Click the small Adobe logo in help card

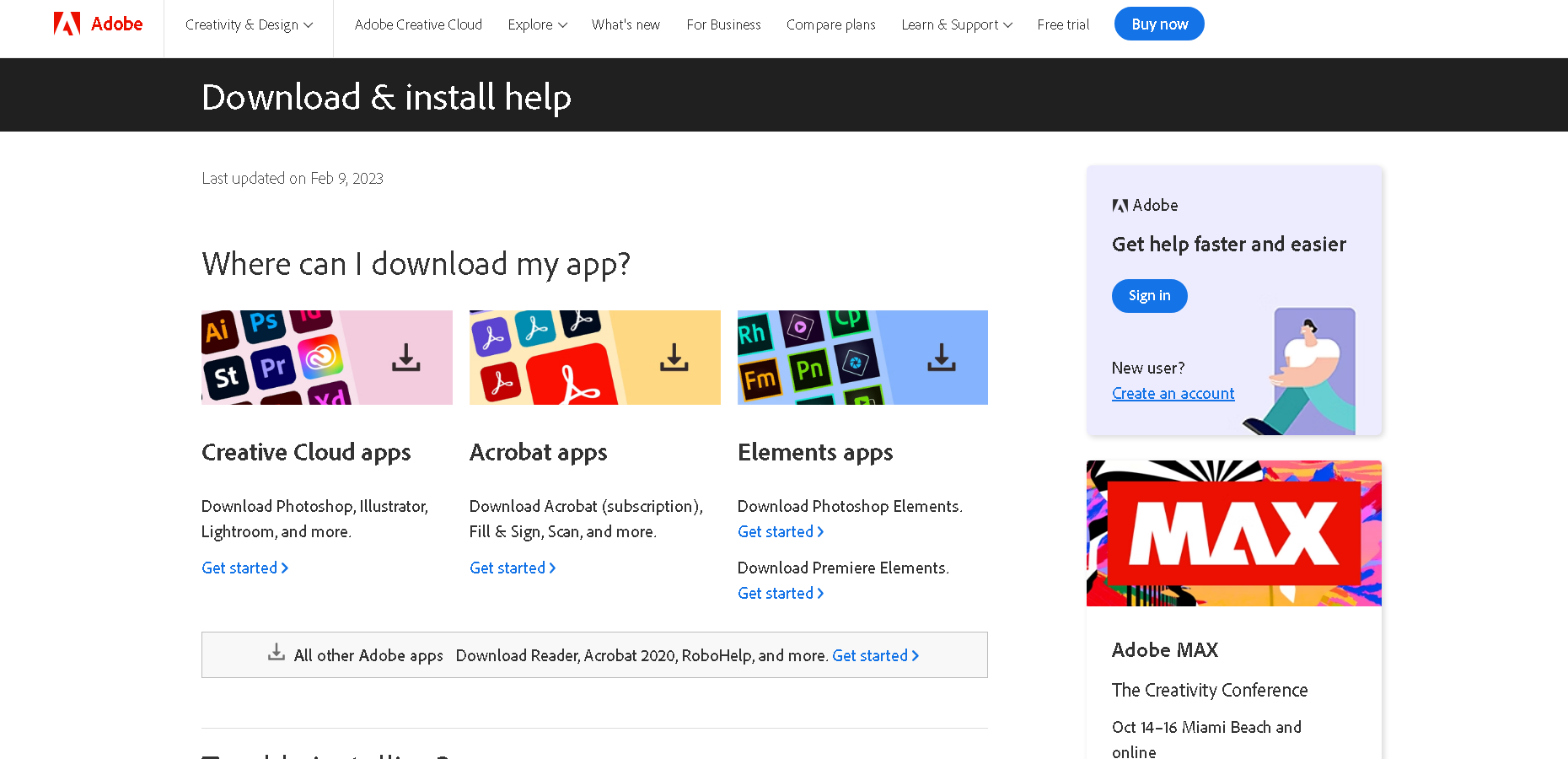pos(1120,205)
